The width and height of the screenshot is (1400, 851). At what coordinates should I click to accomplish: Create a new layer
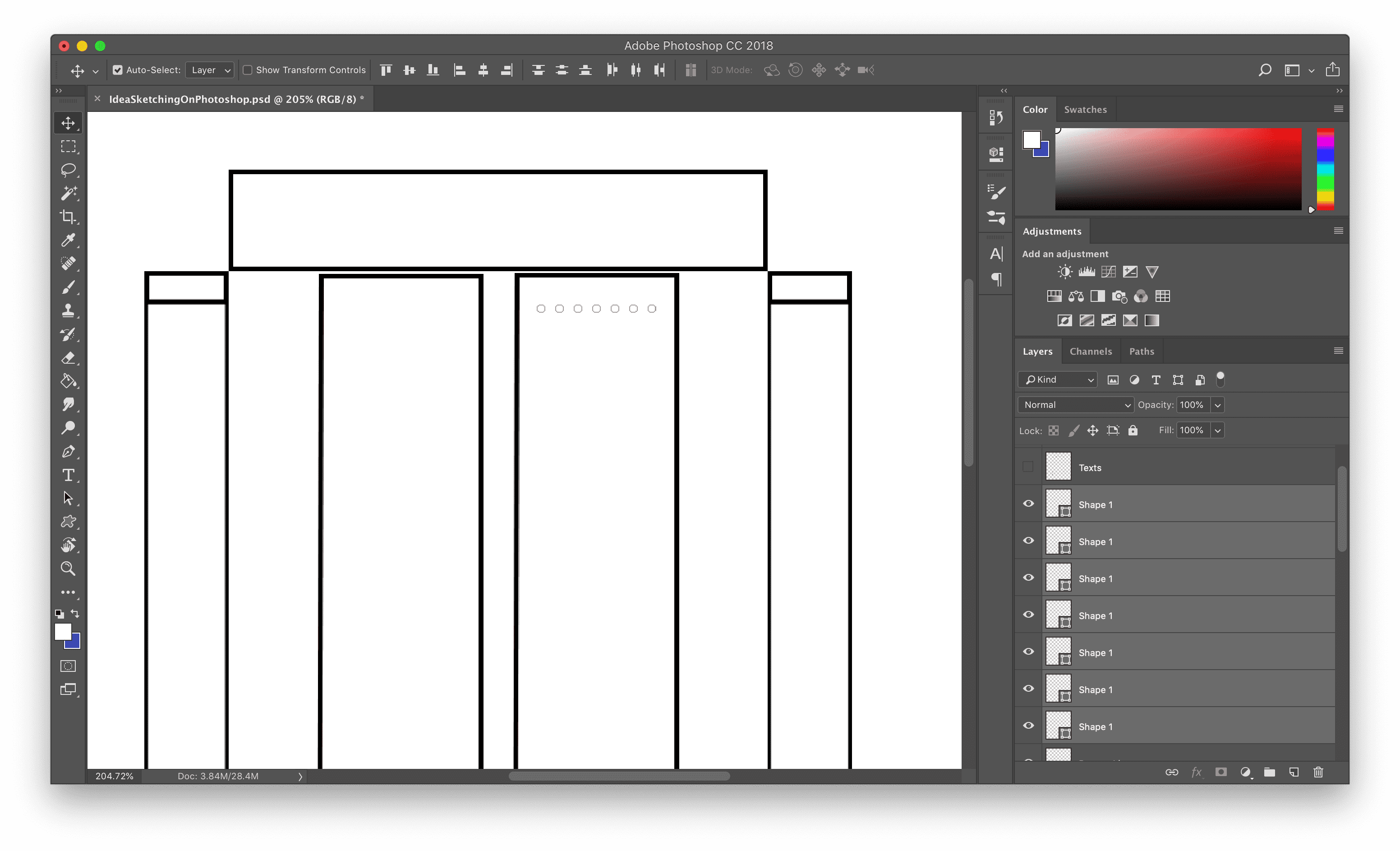click(1294, 772)
